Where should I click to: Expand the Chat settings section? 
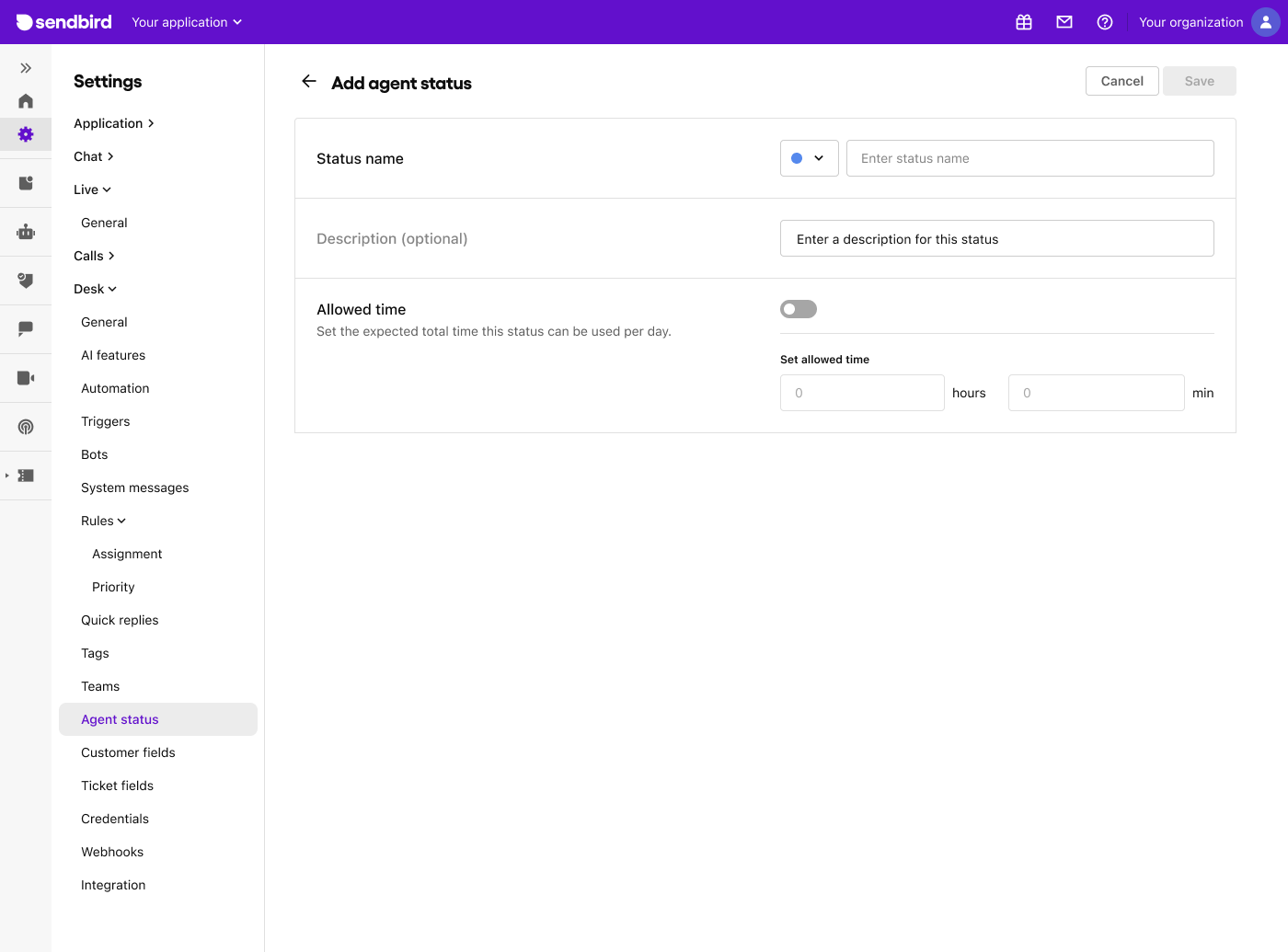click(x=93, y=155)
